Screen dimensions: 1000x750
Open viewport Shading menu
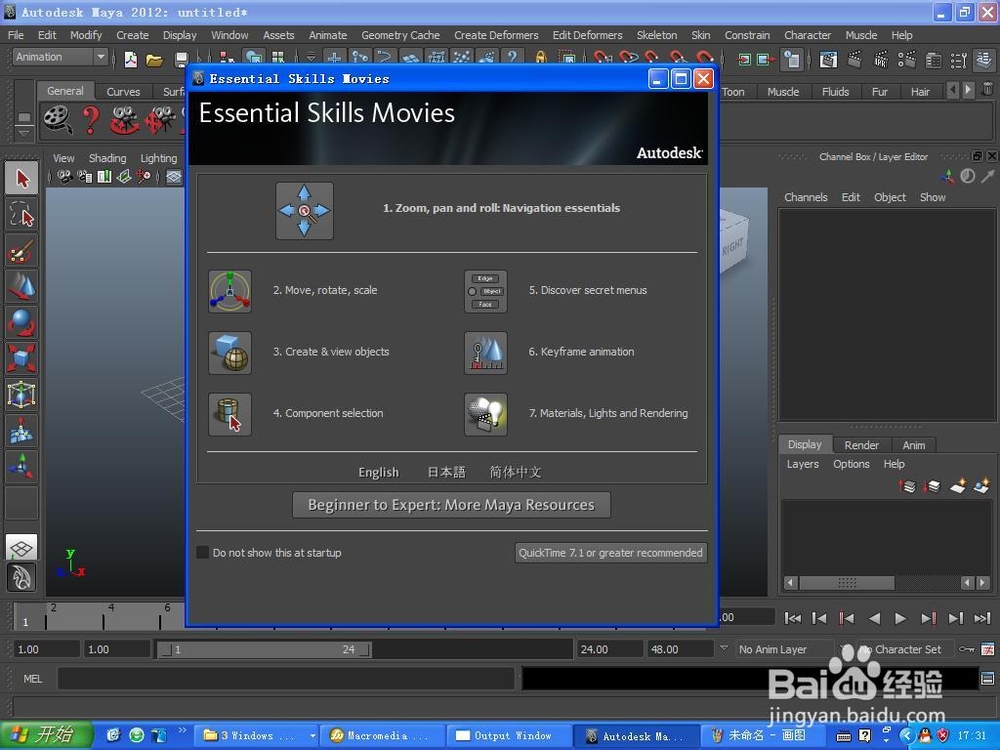click(107, 158)
